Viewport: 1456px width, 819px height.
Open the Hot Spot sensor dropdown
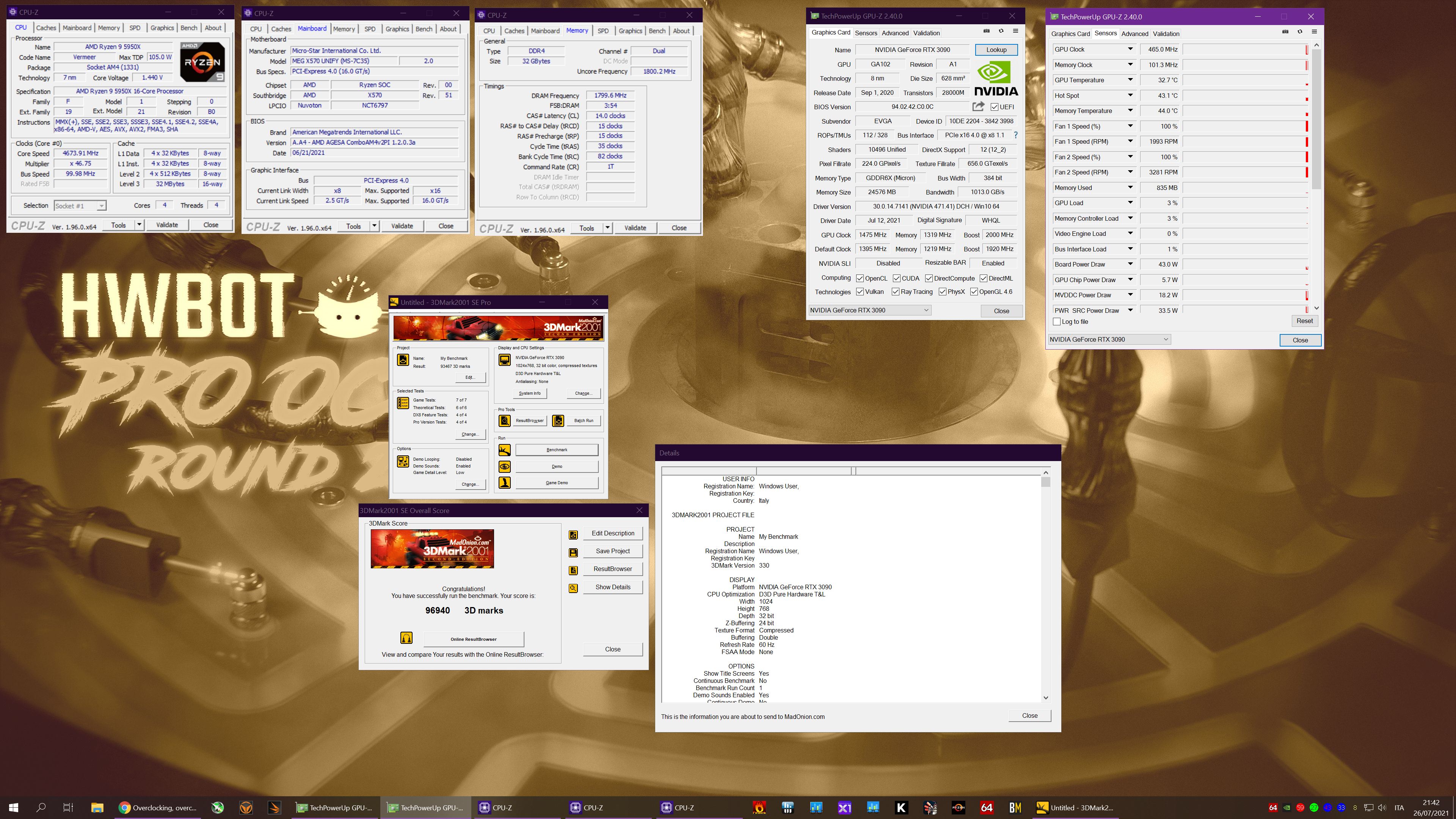(x=1130, y=95)
